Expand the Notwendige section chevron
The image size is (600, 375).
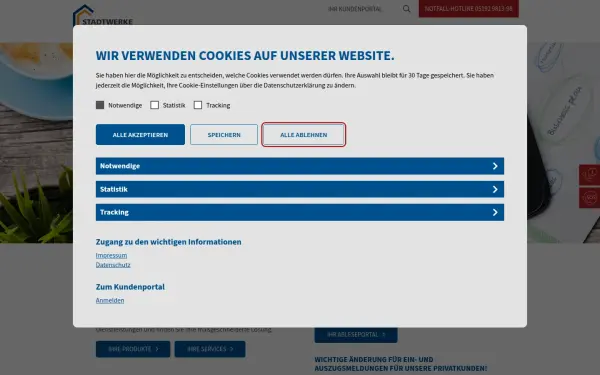tap(495, 166)
